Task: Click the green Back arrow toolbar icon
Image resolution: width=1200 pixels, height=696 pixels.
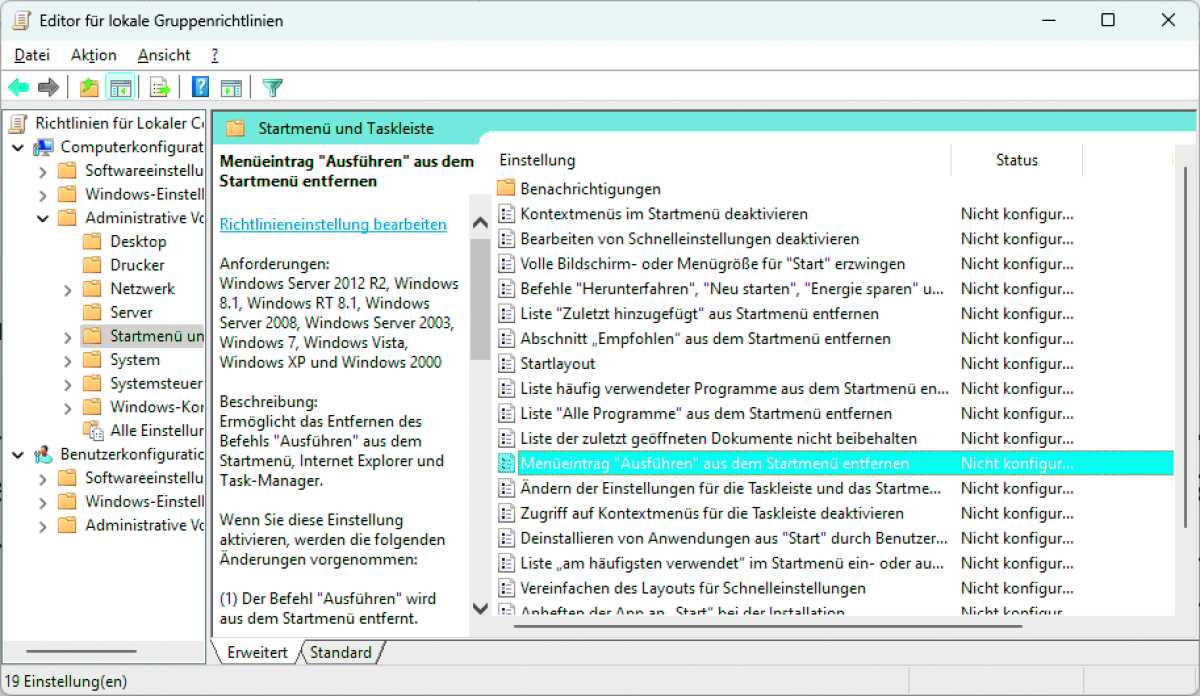Action: click(18, 87)
